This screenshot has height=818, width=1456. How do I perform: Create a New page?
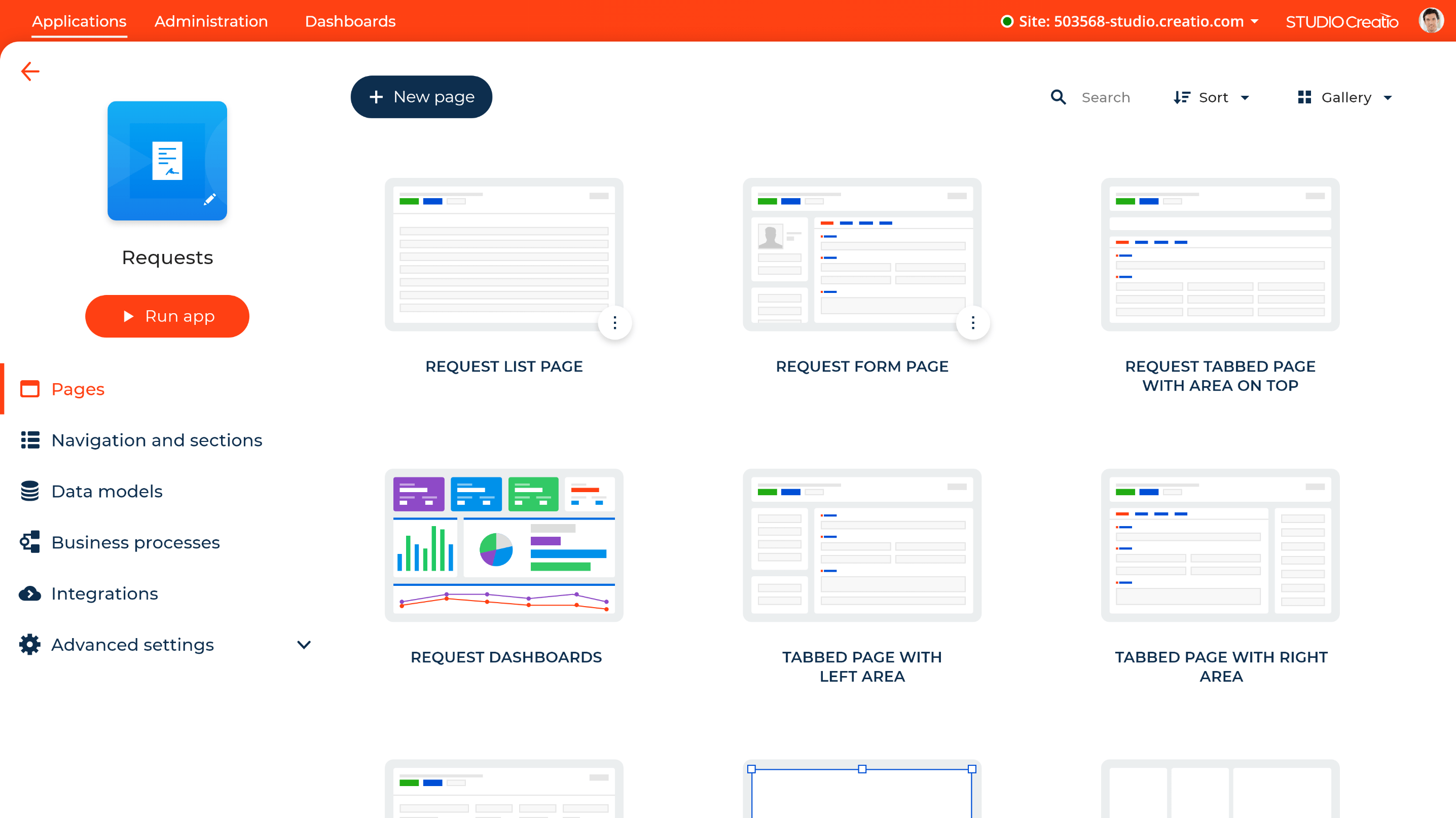pos(422,97)
